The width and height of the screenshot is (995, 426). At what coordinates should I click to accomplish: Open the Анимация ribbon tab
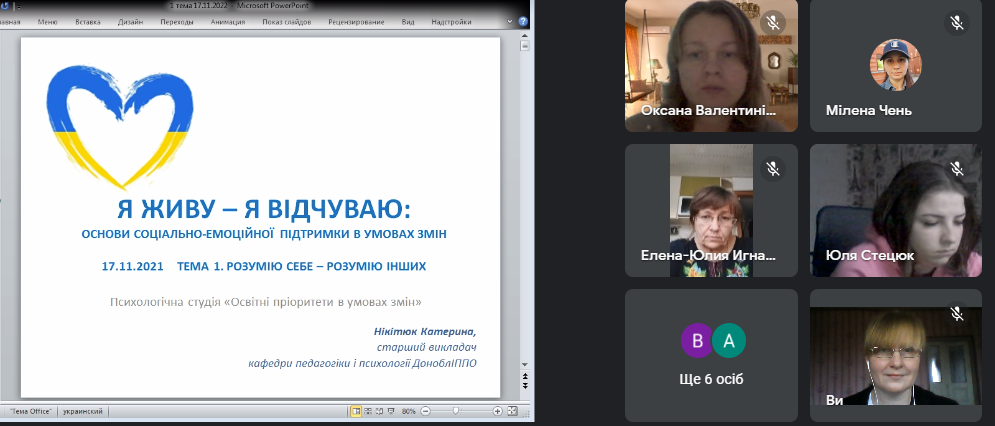[228, 22]
